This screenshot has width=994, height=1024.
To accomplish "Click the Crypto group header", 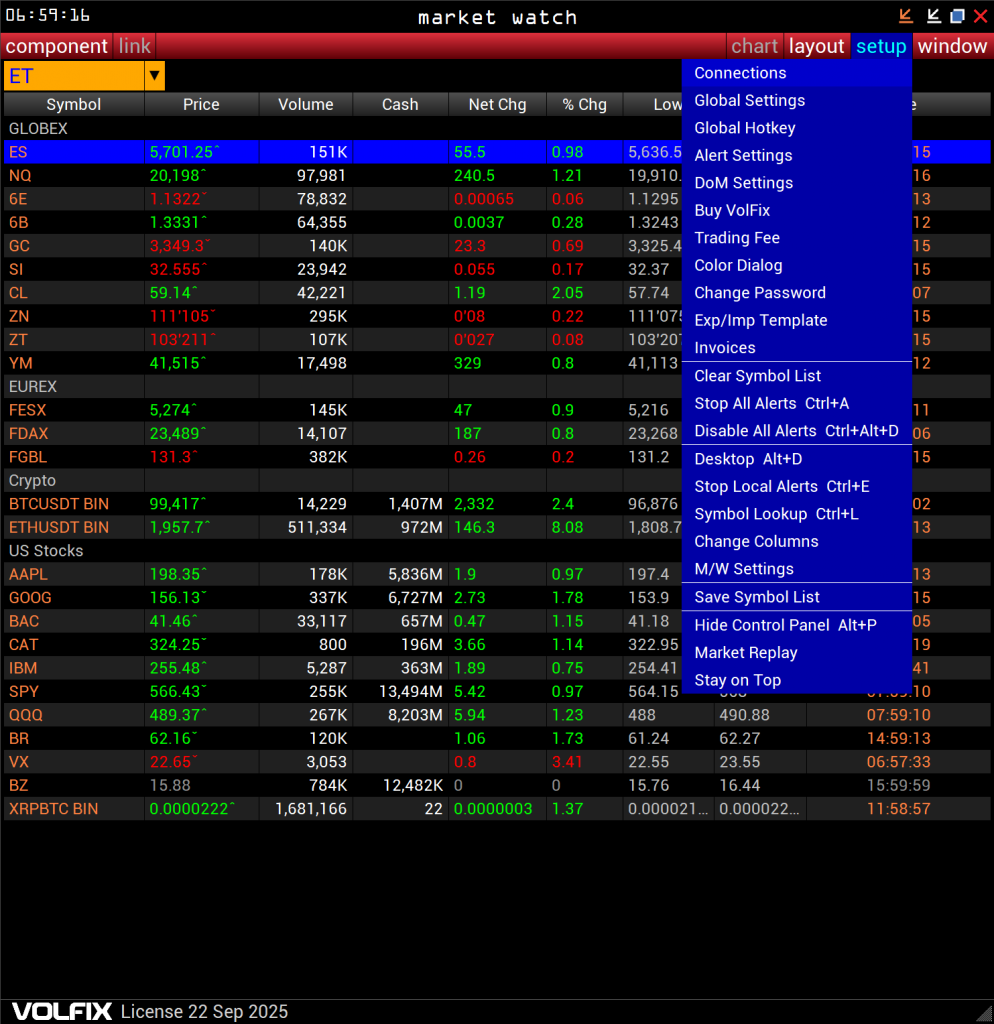I will 32,481.
